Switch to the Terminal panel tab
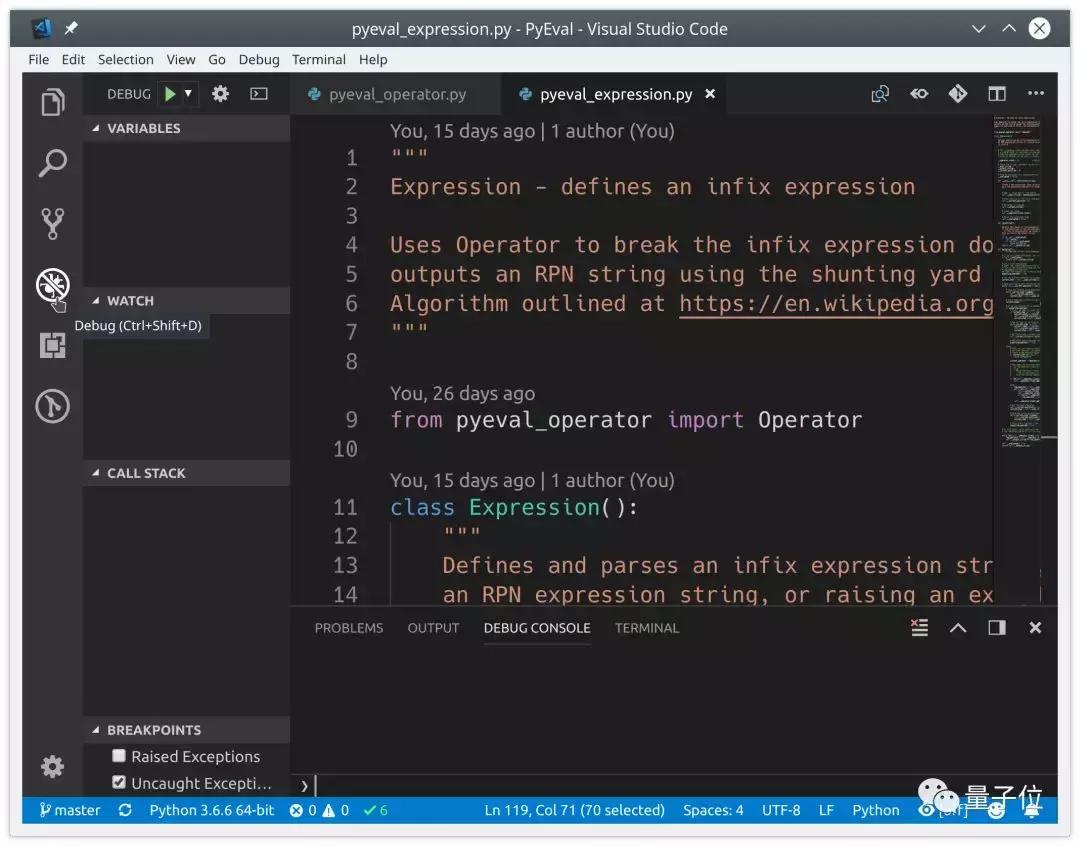Screen dimensions: 1080x846 click(x=646, y=628)
